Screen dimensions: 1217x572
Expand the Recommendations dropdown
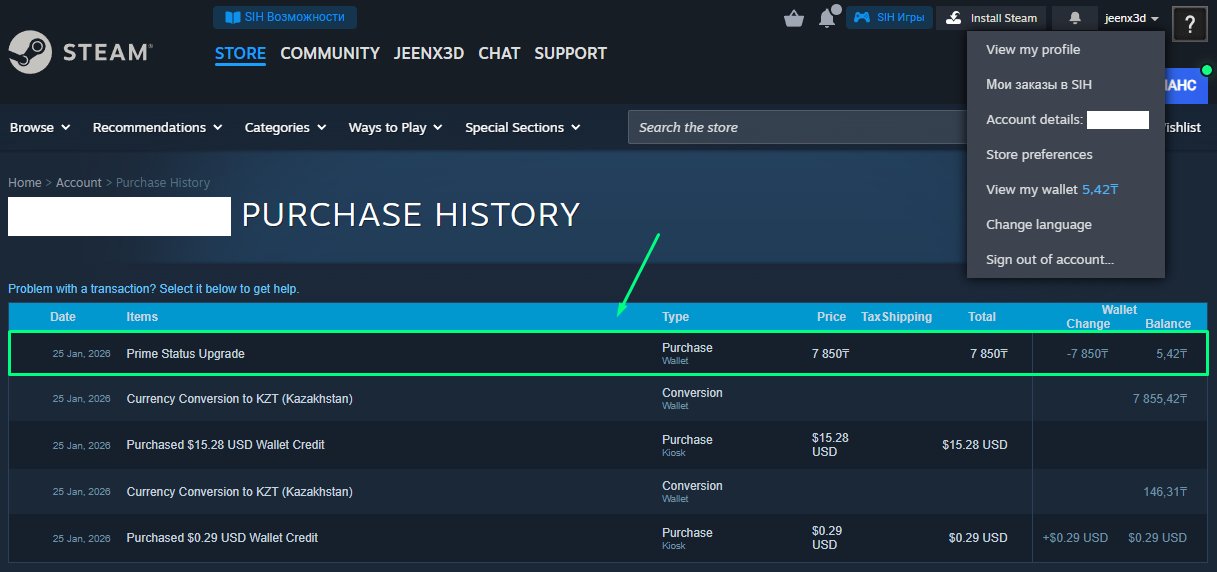(x=158, y=127)
